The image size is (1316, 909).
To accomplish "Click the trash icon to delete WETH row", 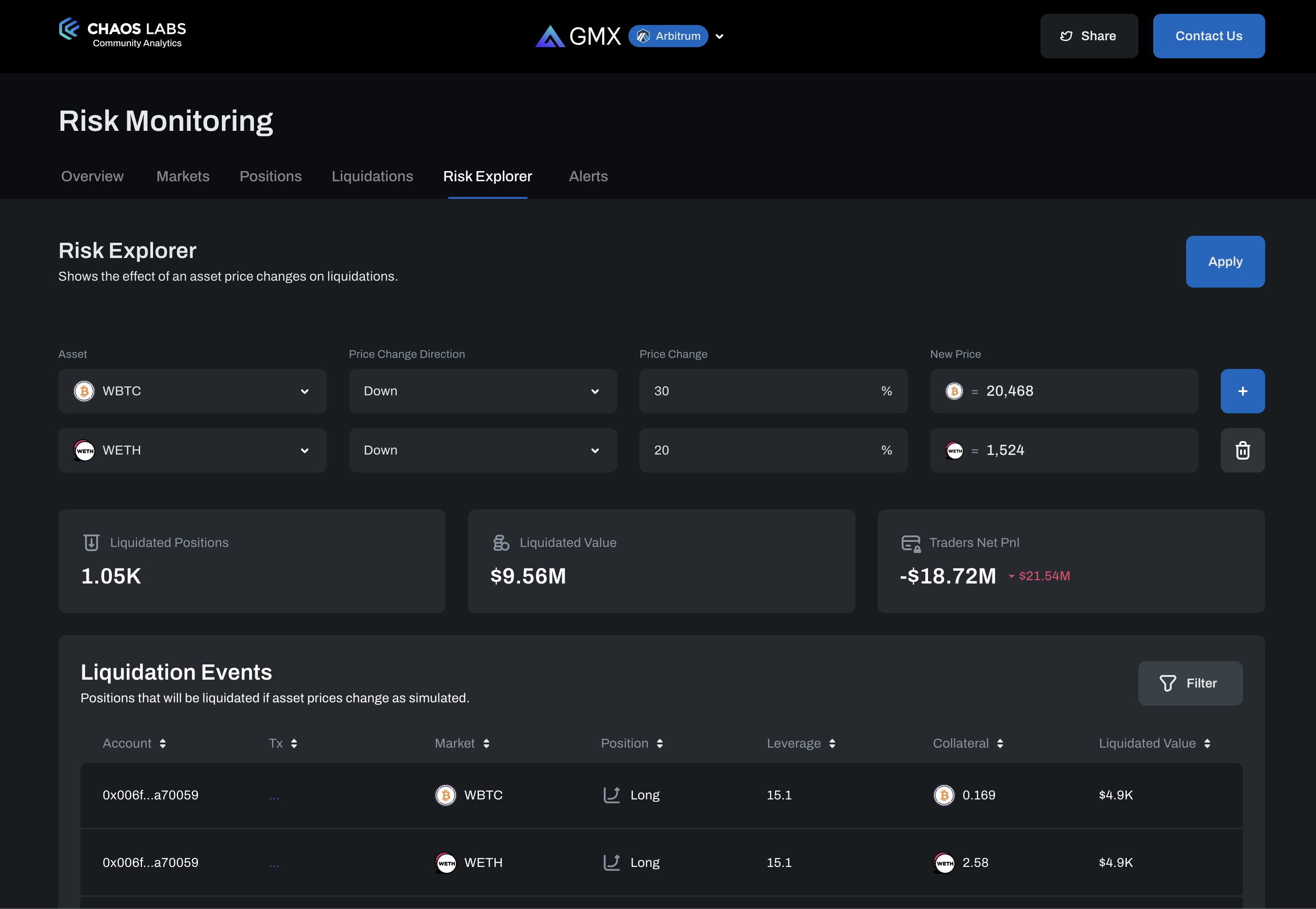I will click(x=1242, y=450).
